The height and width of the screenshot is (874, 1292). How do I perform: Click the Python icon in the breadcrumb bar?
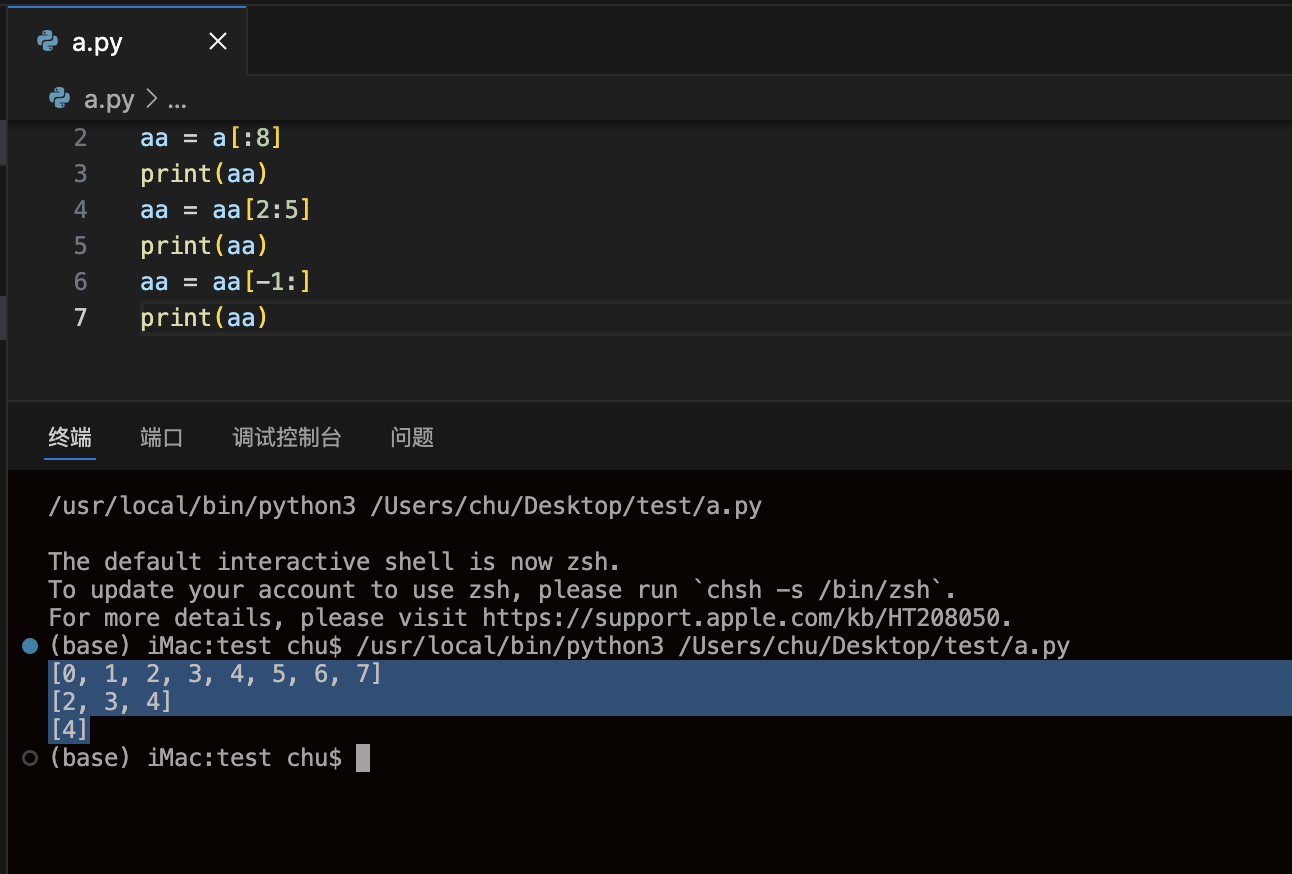(58, 99)
